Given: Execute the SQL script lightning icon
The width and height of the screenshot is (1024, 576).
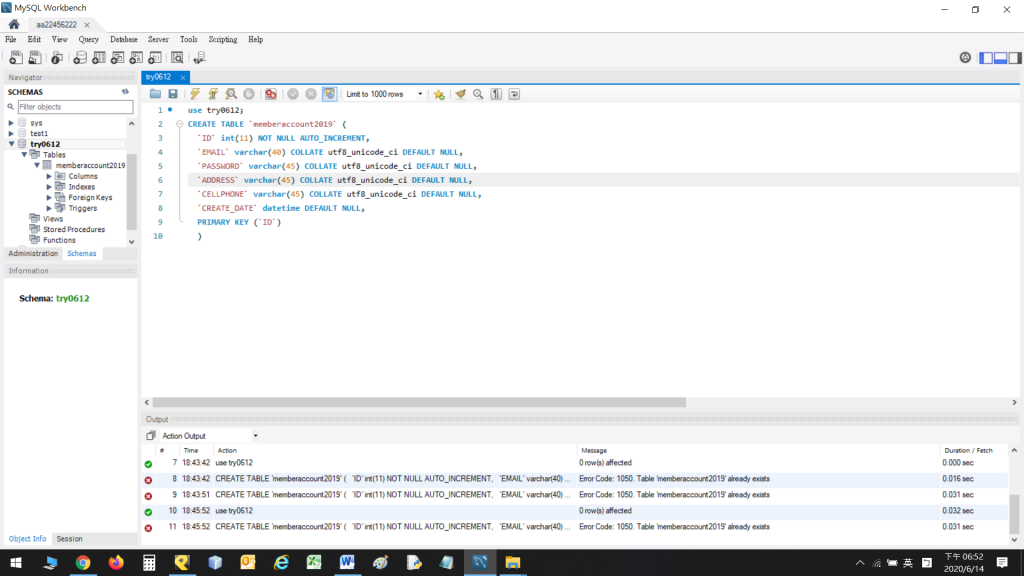Looking at the screenshot, I should tap(195, 94).
